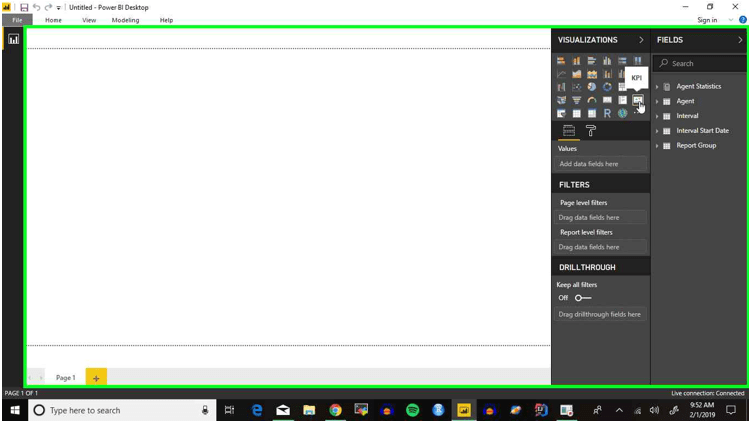Image resolution: width=750 pixels, height=422 pixels.
Task: Click the Values 'Add data fields here' well
Action: pos(601,164)
